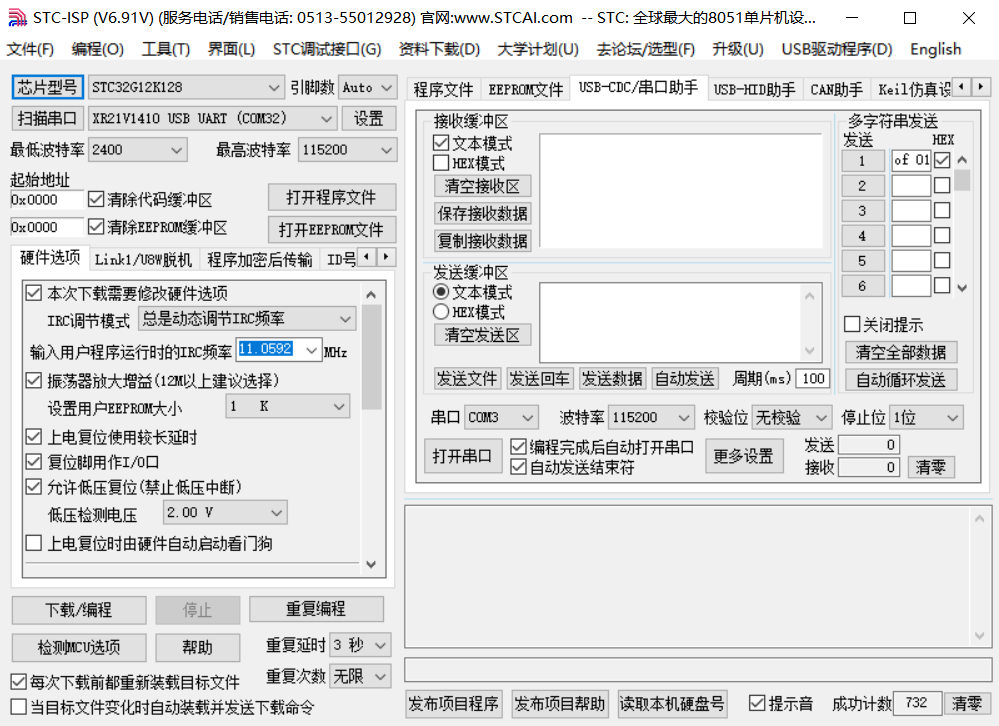Click 打开程序文件 button
The width and height of the screenshot is (999, 726).
tap(331, 197)
